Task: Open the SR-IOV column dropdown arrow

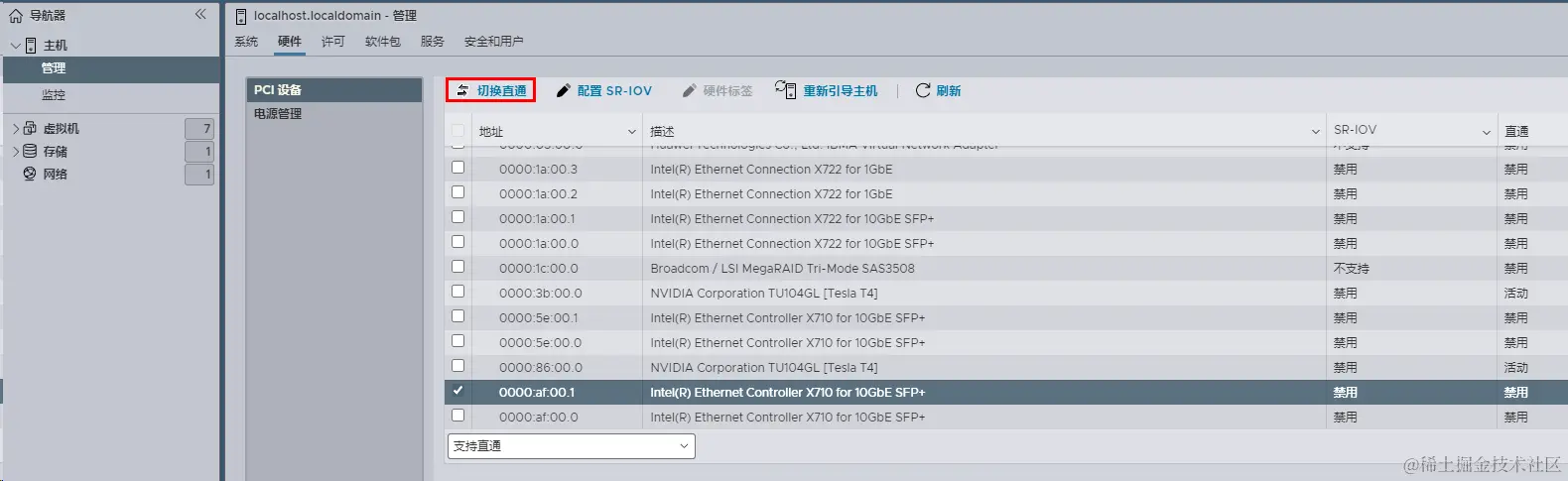Action: (x=1487, y=132)
